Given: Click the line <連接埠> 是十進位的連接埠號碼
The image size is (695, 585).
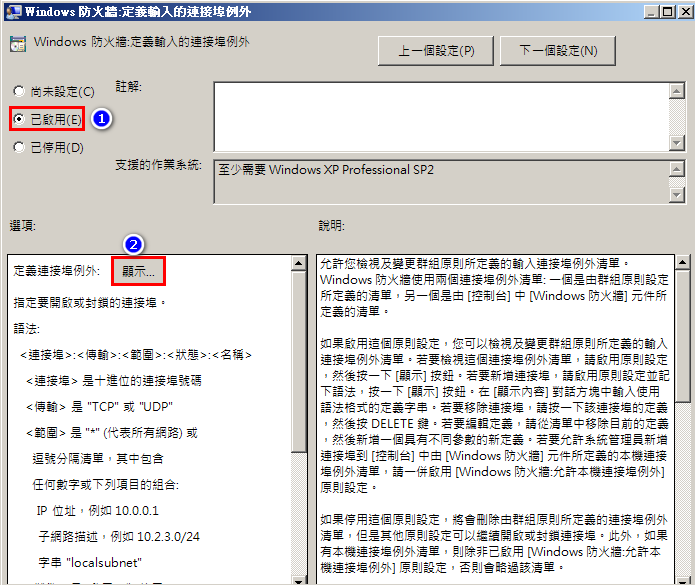Looking at the screenshot, I should point(113,381).
